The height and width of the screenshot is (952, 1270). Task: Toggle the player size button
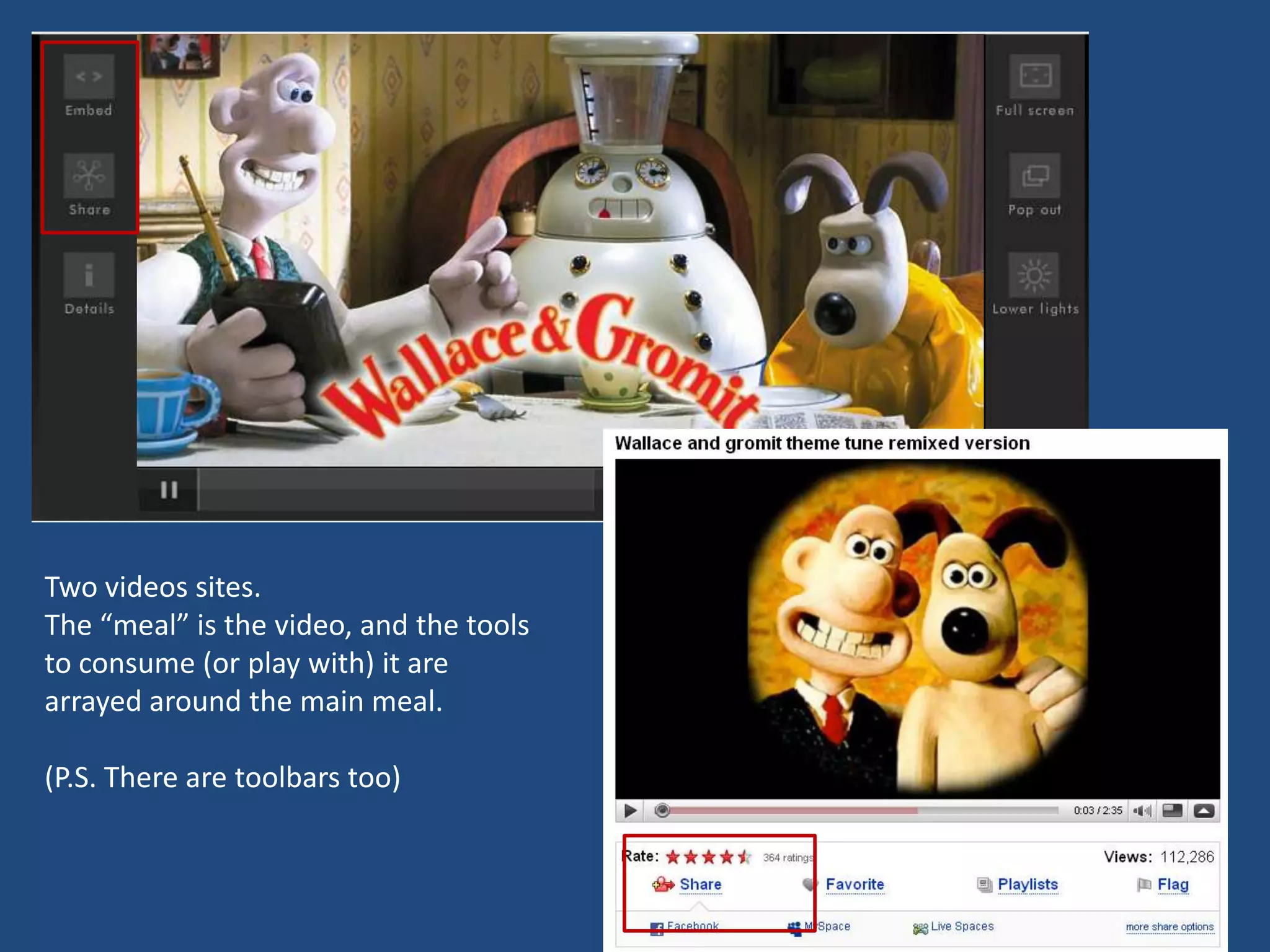1172,811
